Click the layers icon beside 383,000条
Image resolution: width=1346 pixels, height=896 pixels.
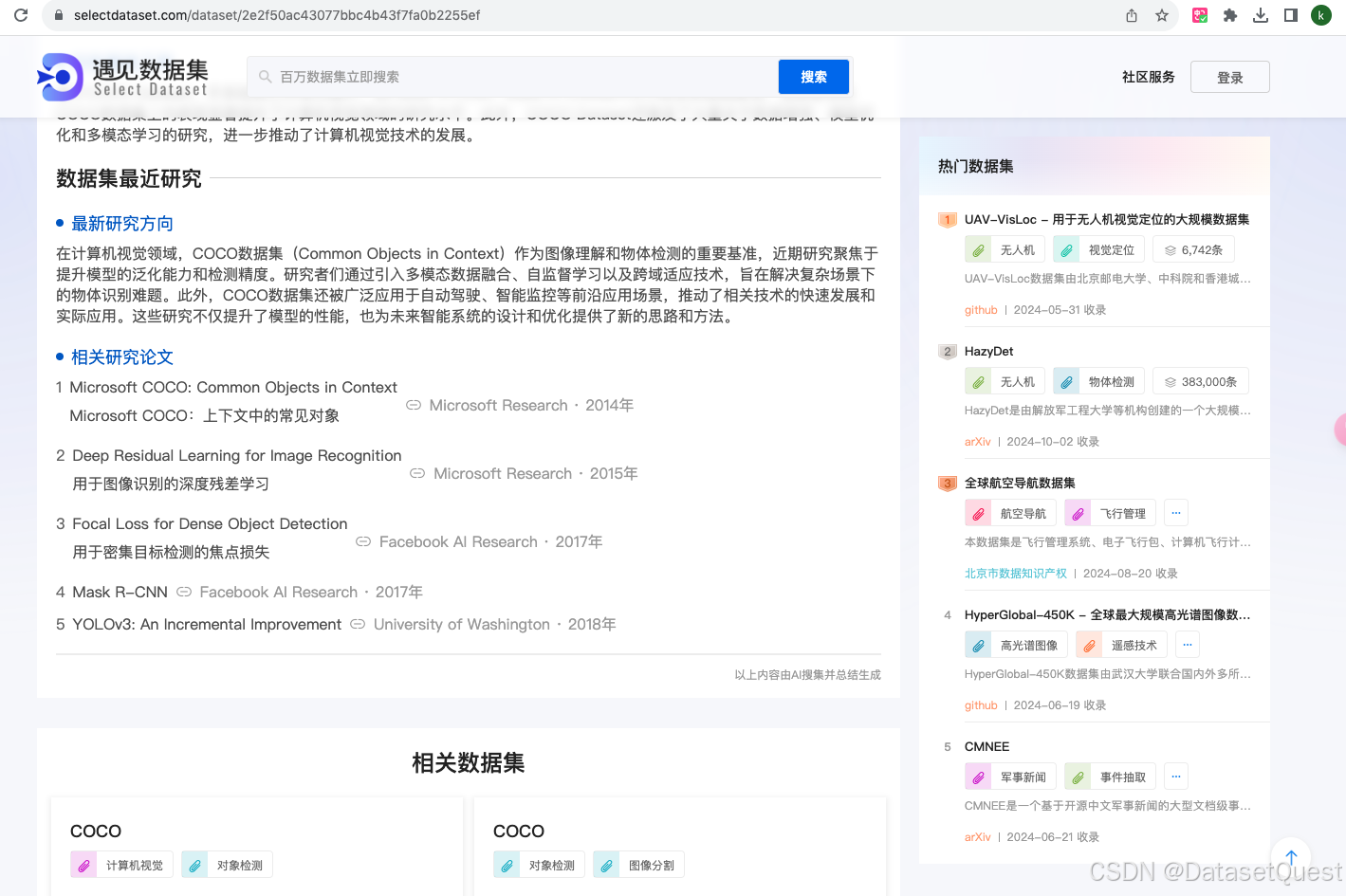(1171, 382)
